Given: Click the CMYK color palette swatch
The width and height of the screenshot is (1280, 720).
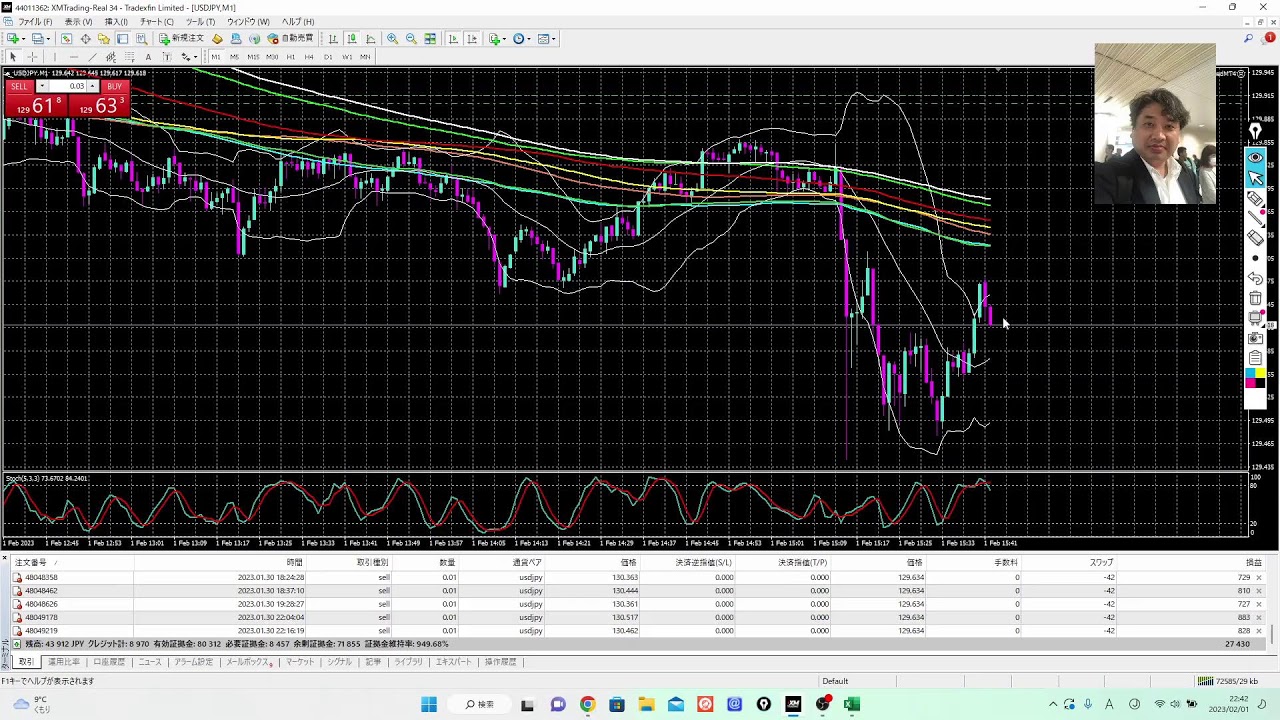Looking at the screenshot, I should (1255, 378).
